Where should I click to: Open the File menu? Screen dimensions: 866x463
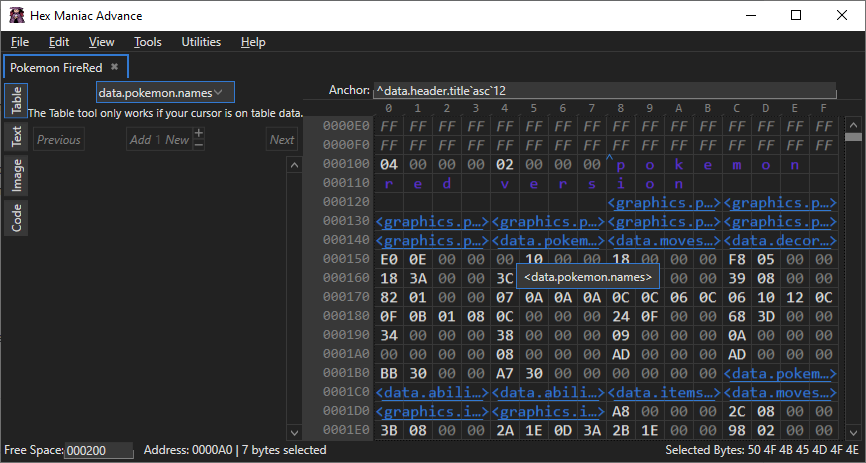click(20, 42)
